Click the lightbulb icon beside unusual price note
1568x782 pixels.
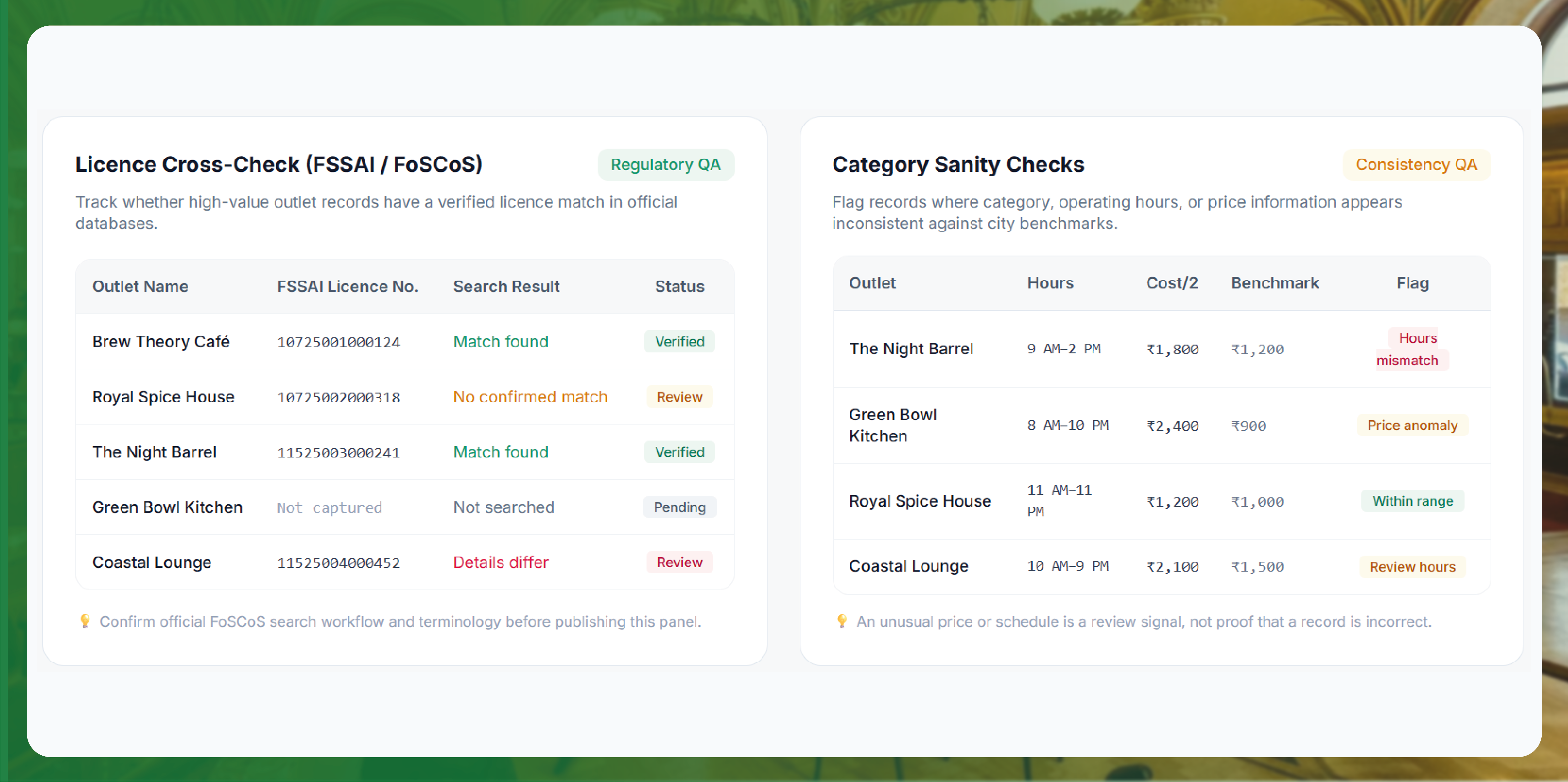(842, 621)
